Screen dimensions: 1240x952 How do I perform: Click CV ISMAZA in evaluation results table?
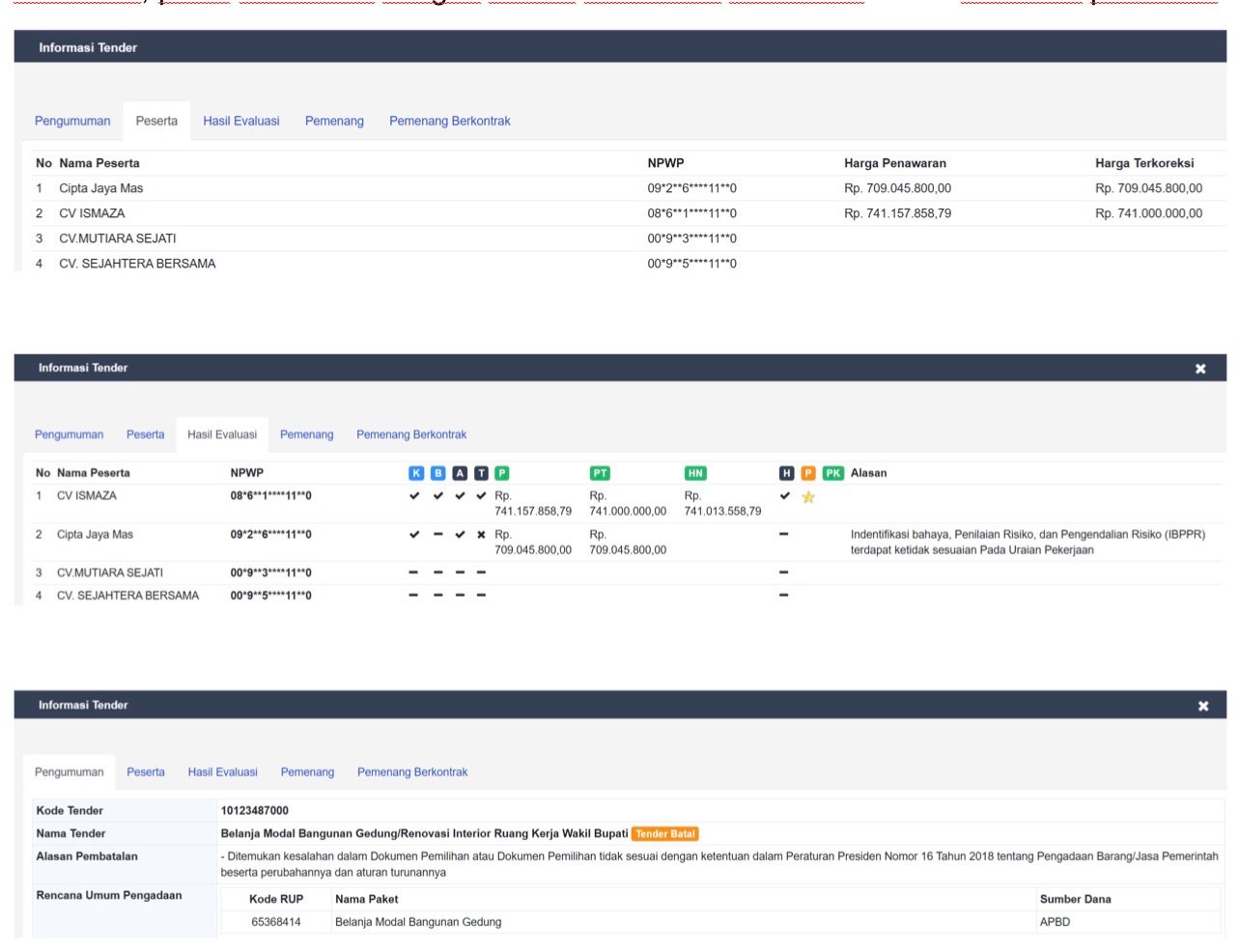(x=87, y=495)
